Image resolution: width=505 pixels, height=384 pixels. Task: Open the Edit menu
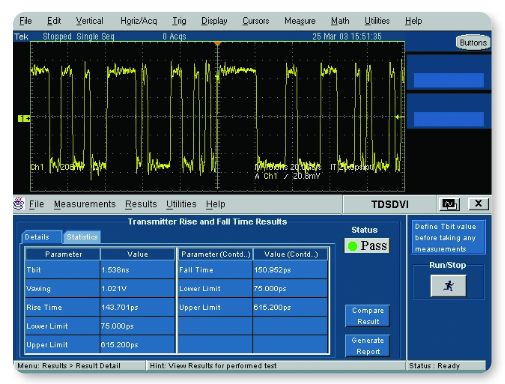point(54,21)
